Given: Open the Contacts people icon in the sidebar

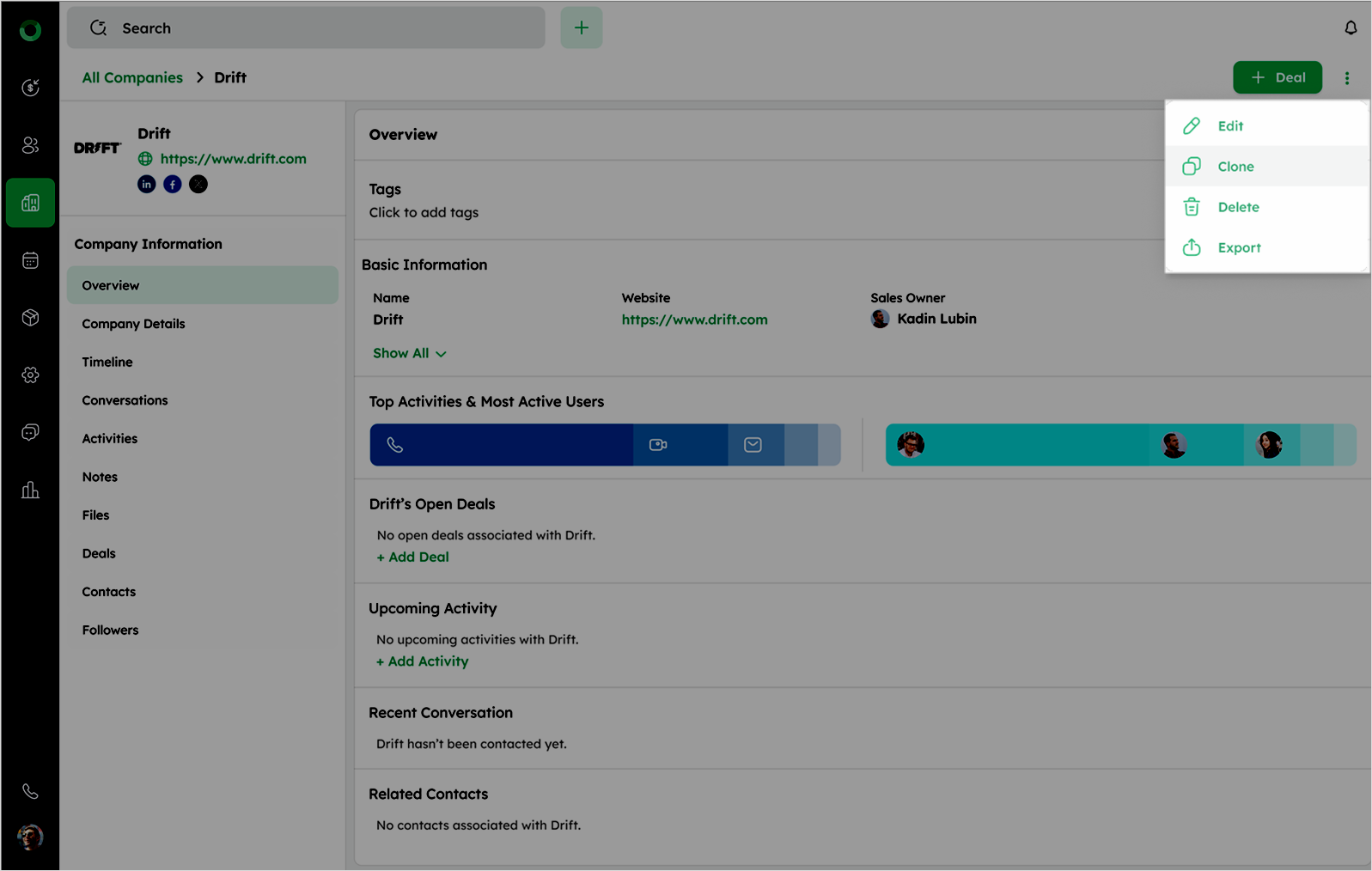Looking at the screenshot, I should click(30, 145).
